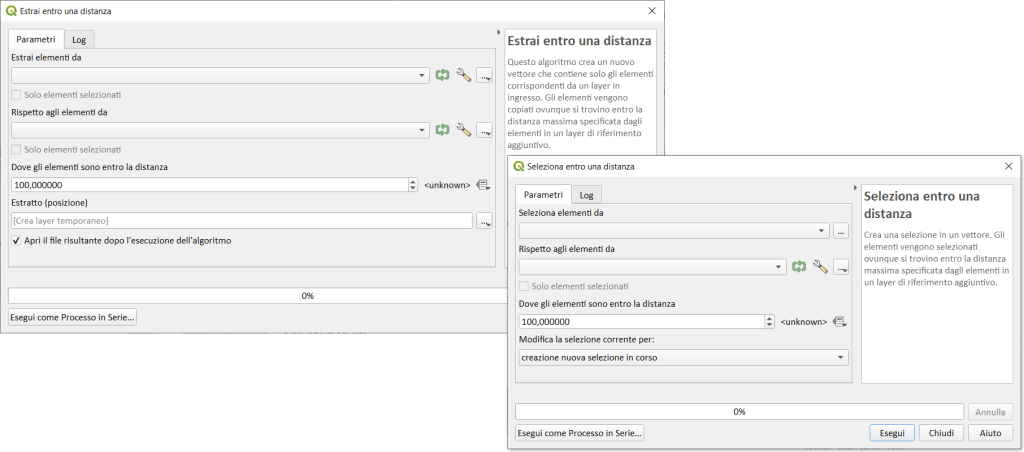1024x452 pixels.
Task: Check Solo elementi selezionati under Estrai elementi da
Action: (17, 94)
